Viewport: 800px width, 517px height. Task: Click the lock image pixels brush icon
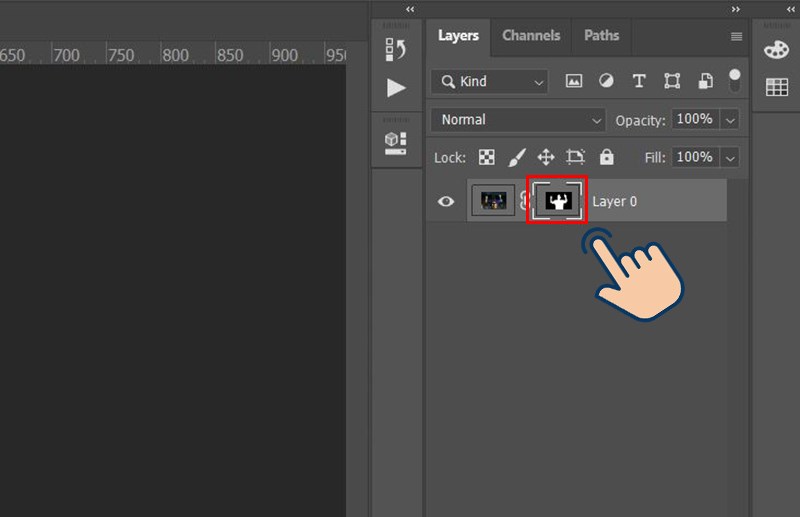point(517,157)
